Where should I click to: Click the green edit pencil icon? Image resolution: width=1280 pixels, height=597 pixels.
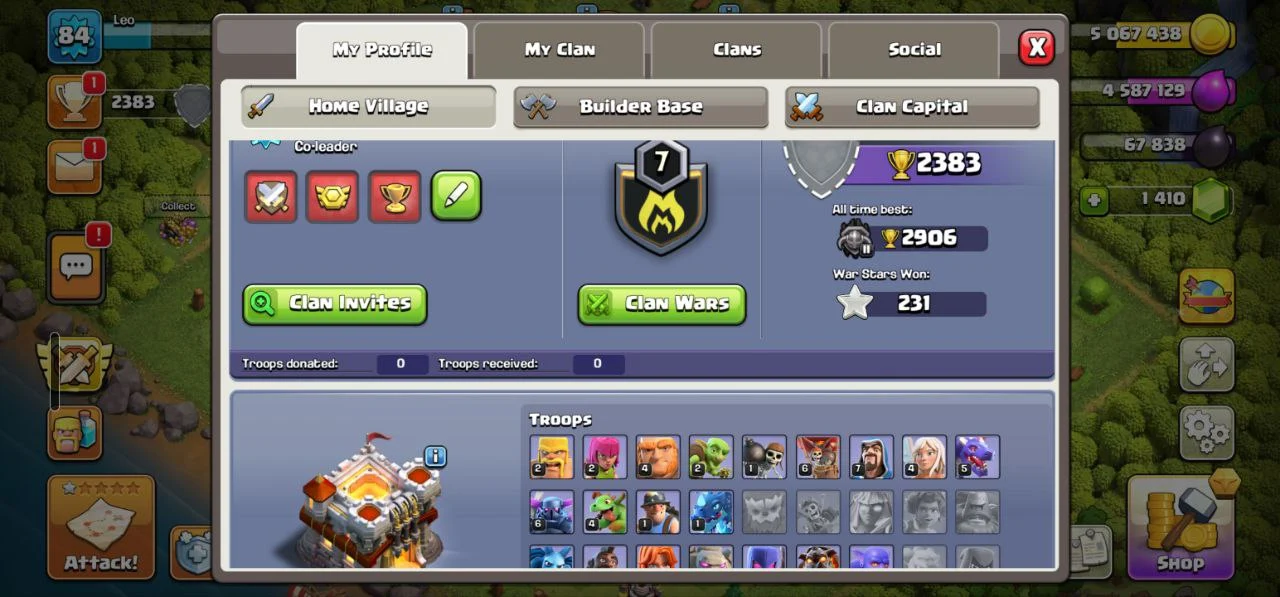[456, 196]
